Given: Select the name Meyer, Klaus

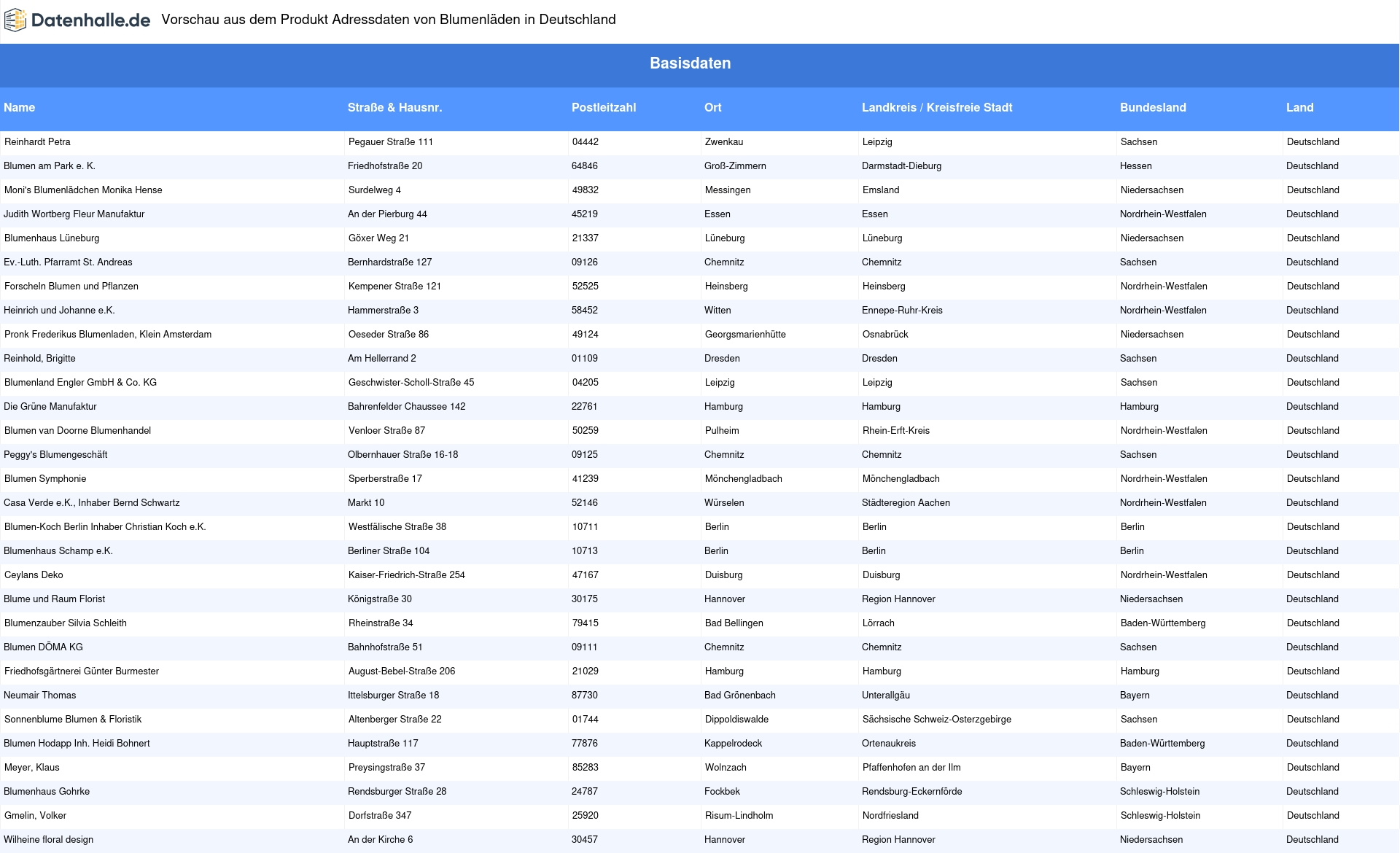Looking at the screenshot, I should pyautogui.click(x=32, y=768).
